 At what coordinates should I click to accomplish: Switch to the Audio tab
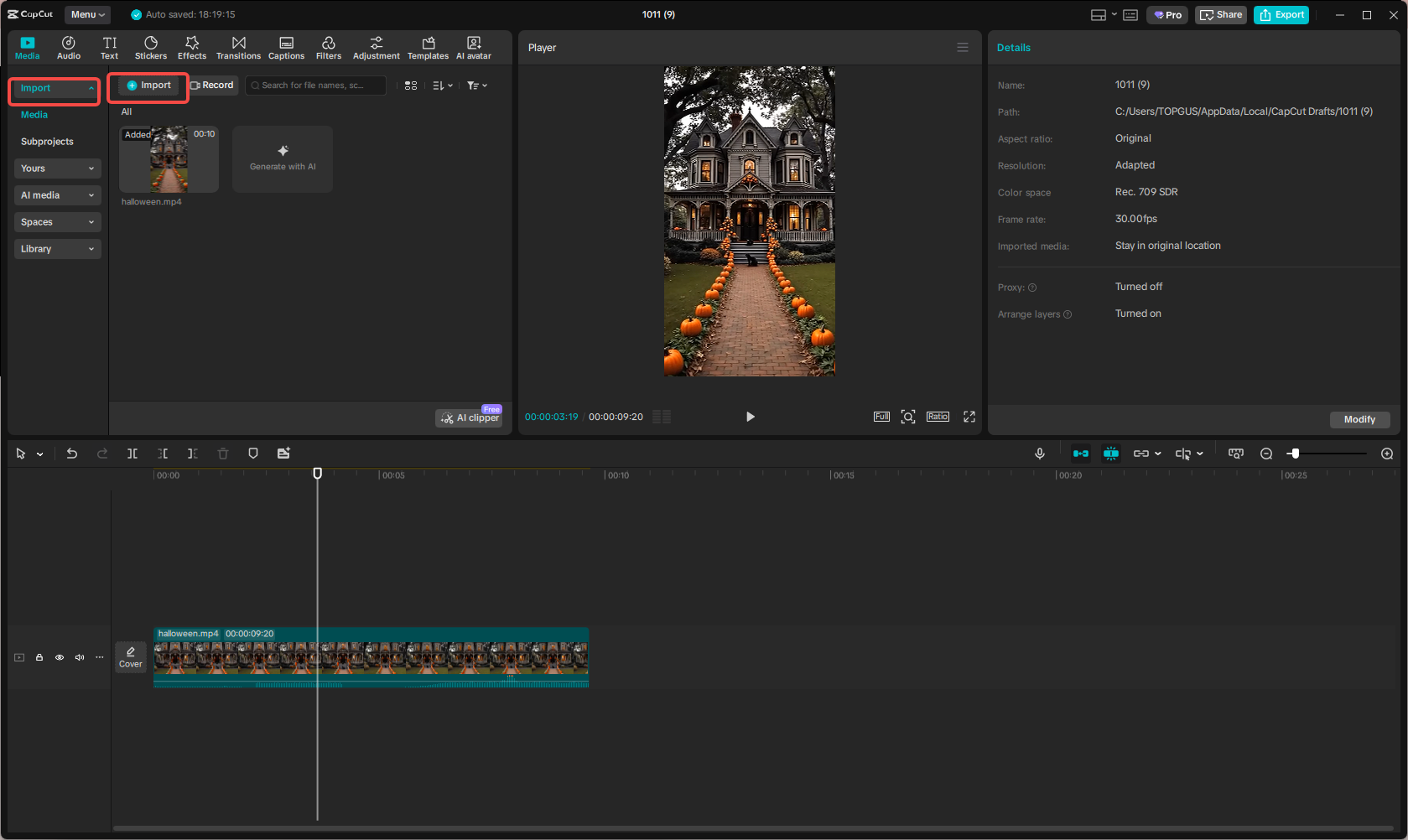point(69,47)
